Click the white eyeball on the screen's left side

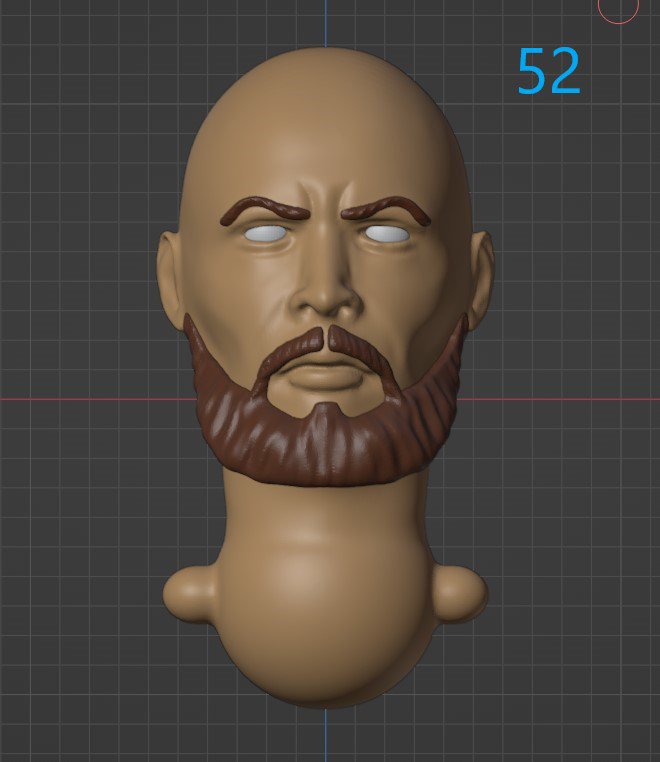265,234
